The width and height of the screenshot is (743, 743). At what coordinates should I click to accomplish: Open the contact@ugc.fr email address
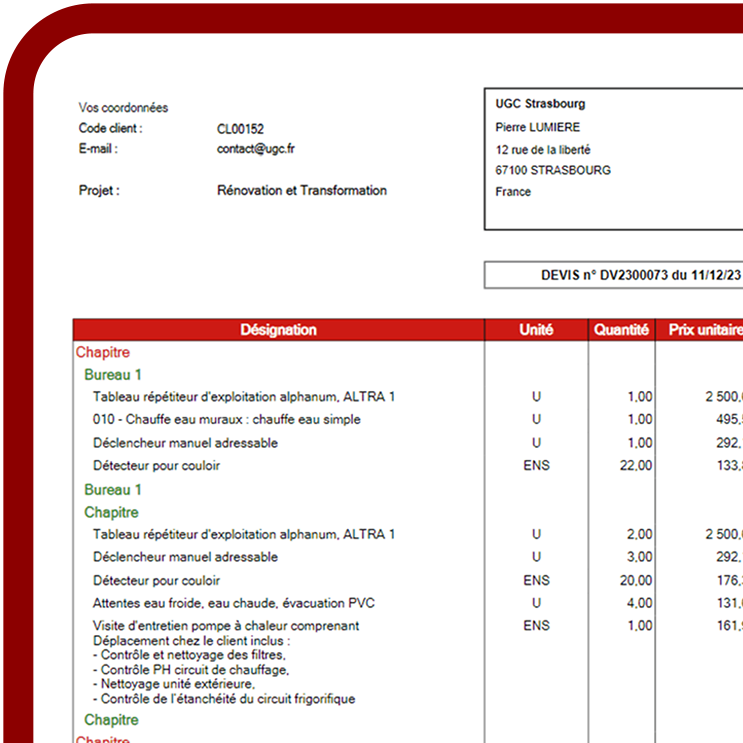[x=255, y=149]
